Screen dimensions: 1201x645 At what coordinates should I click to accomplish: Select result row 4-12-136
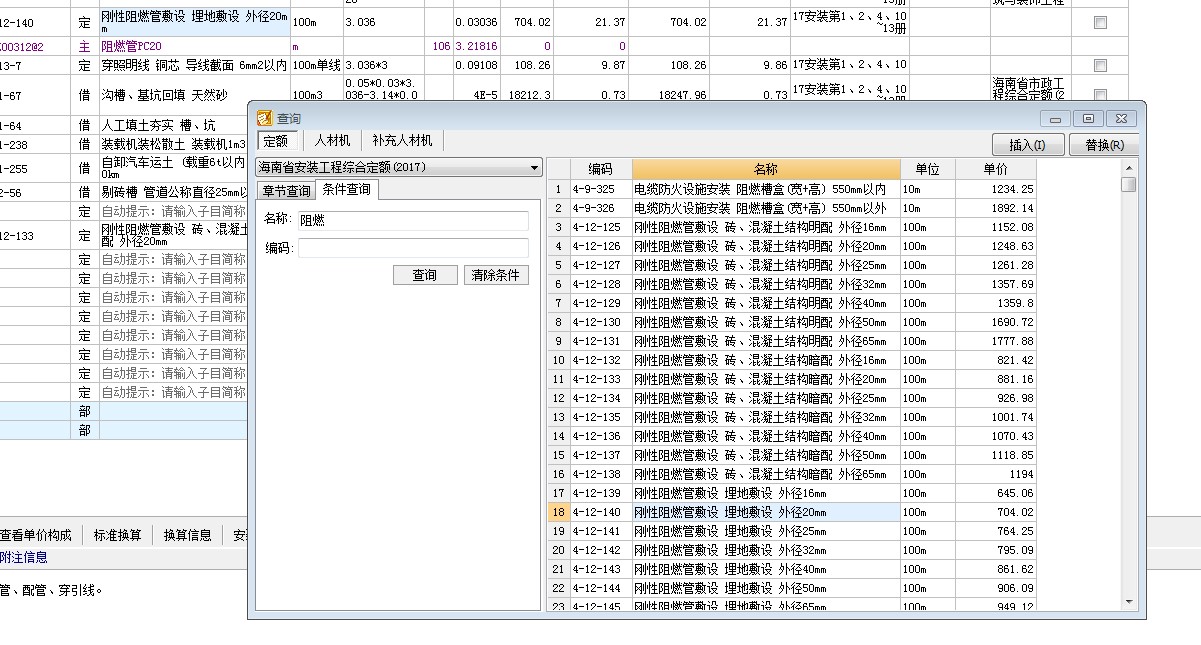pyautogui.click(x=792, y=436)
